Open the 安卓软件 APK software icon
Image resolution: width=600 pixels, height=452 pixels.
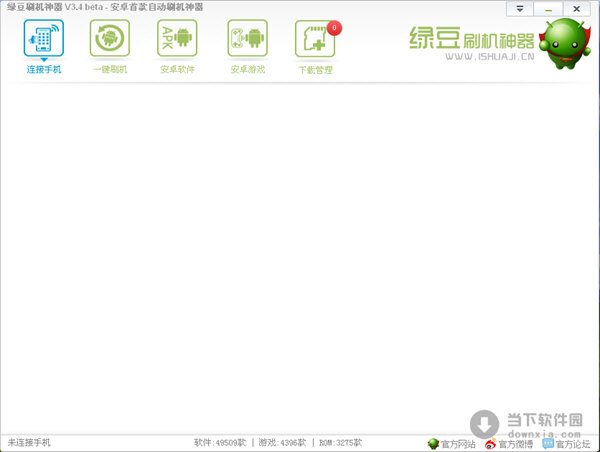point(177,38)
